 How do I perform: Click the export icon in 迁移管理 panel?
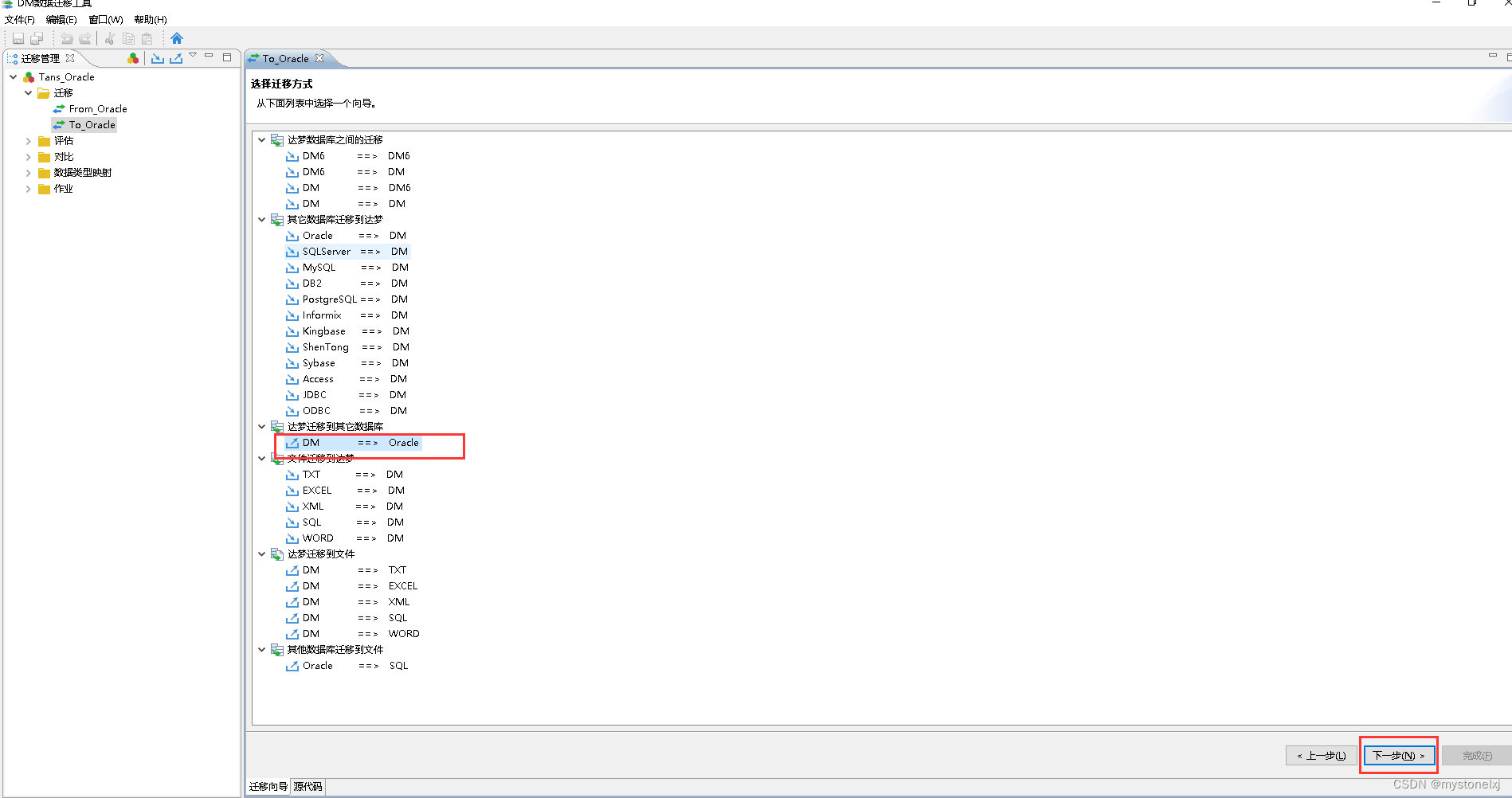[x=176, y=58]
